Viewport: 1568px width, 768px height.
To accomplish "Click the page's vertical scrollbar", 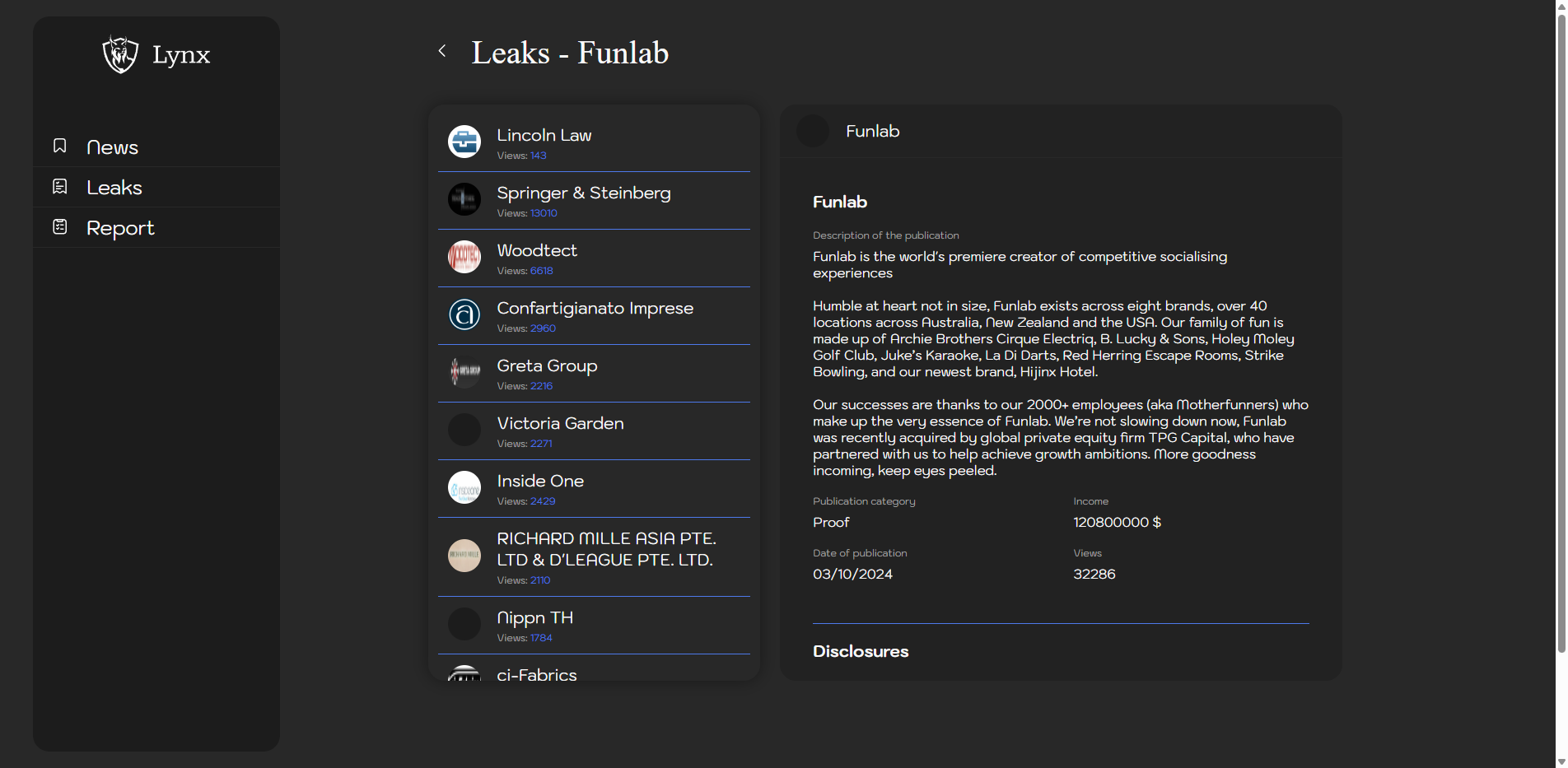I will 1561,329.
